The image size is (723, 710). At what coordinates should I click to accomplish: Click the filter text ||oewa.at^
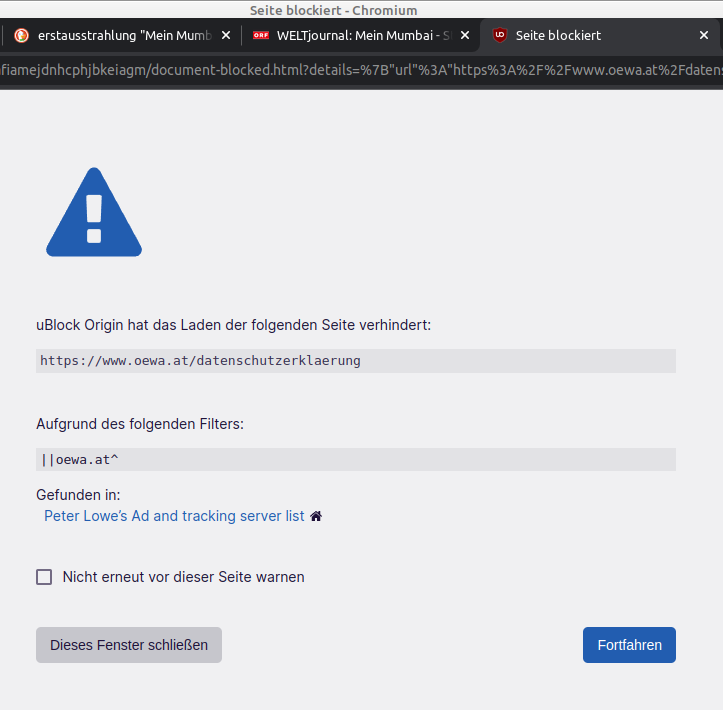[x=79, y=460]
